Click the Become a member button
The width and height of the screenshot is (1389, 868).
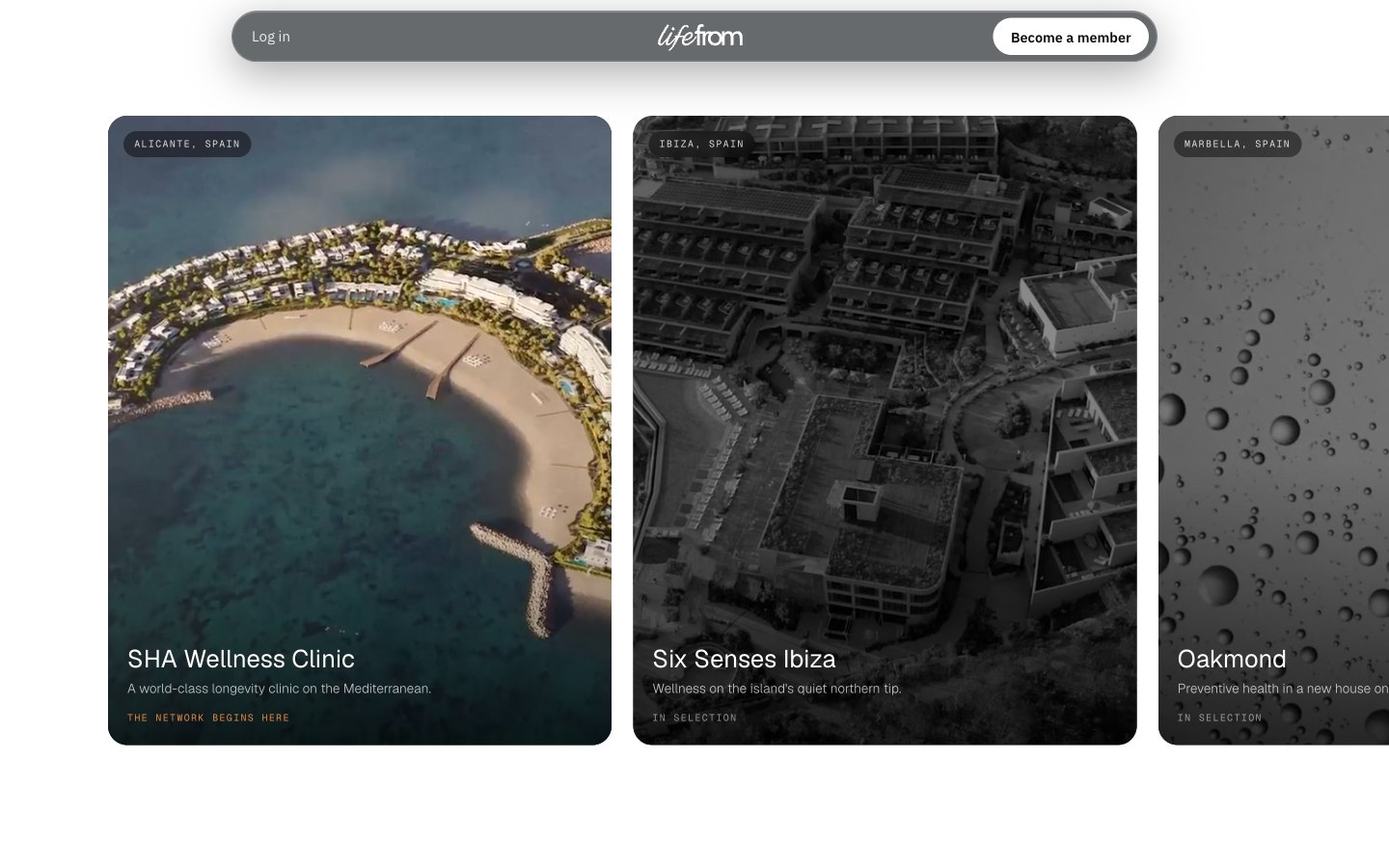[1071, 37]
